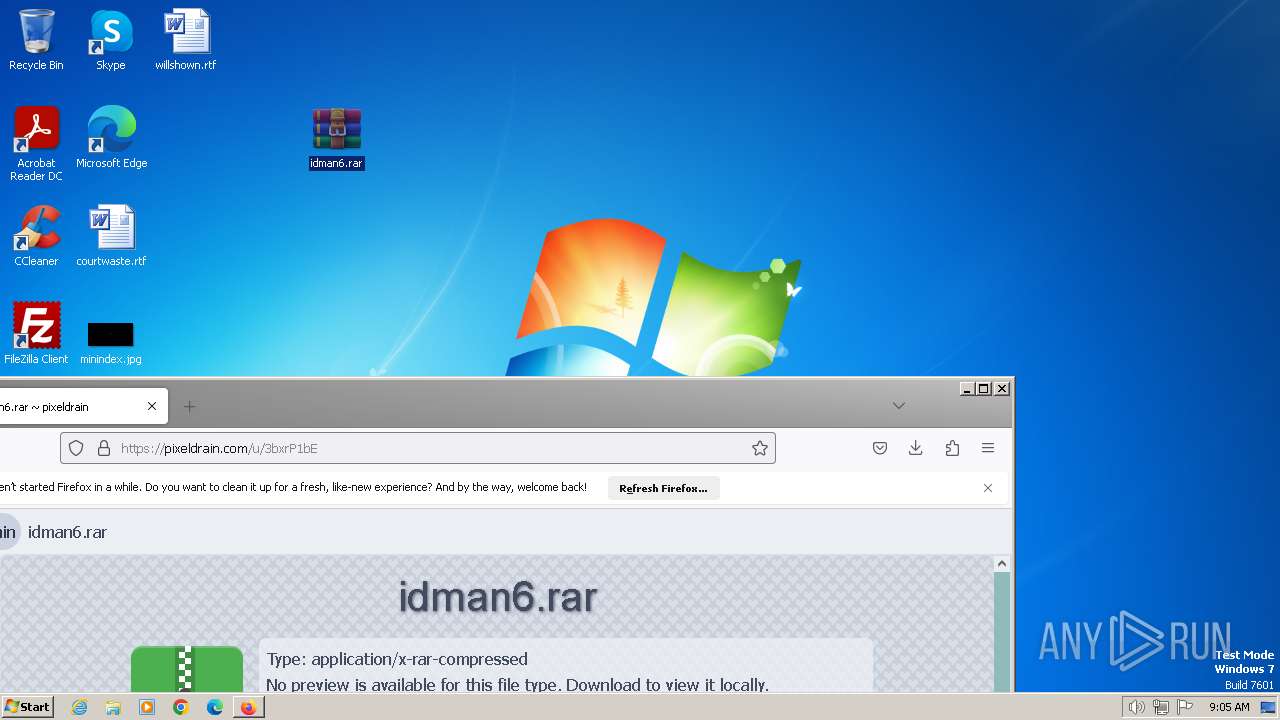Open the CCleaner desktop shortcut
Viewport: 1280px width, 720px height.
(x=36, y=236)
